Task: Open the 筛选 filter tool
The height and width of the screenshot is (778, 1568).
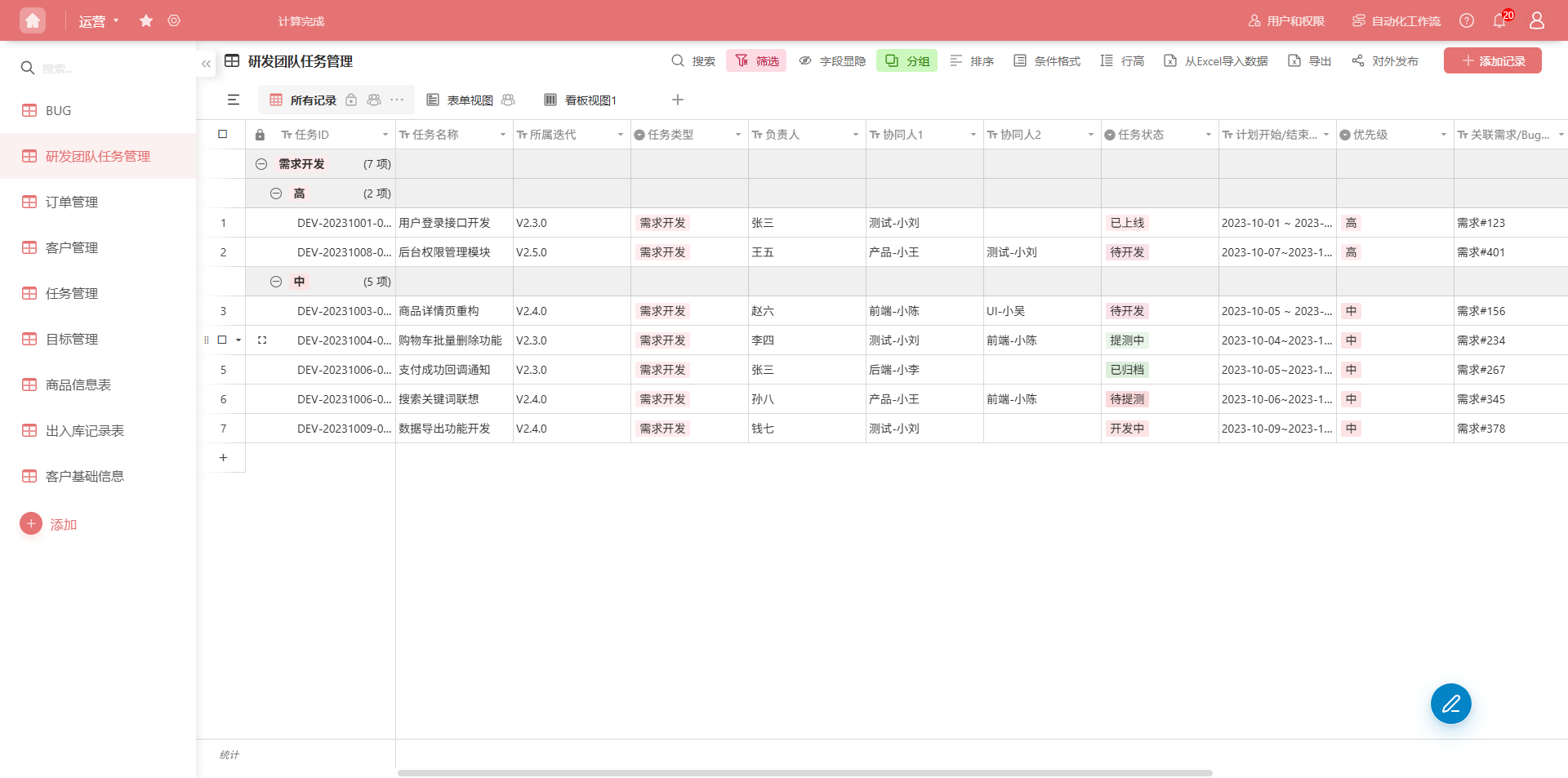Action: pos(756,60)
